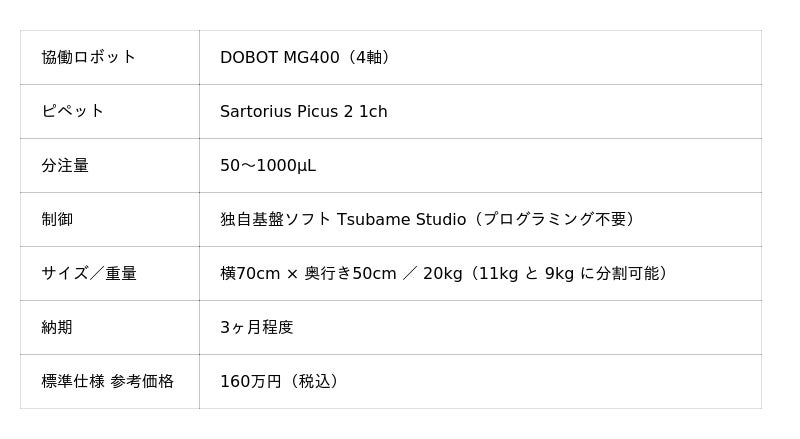Click the word DOBOT in first row

(249, 57)
